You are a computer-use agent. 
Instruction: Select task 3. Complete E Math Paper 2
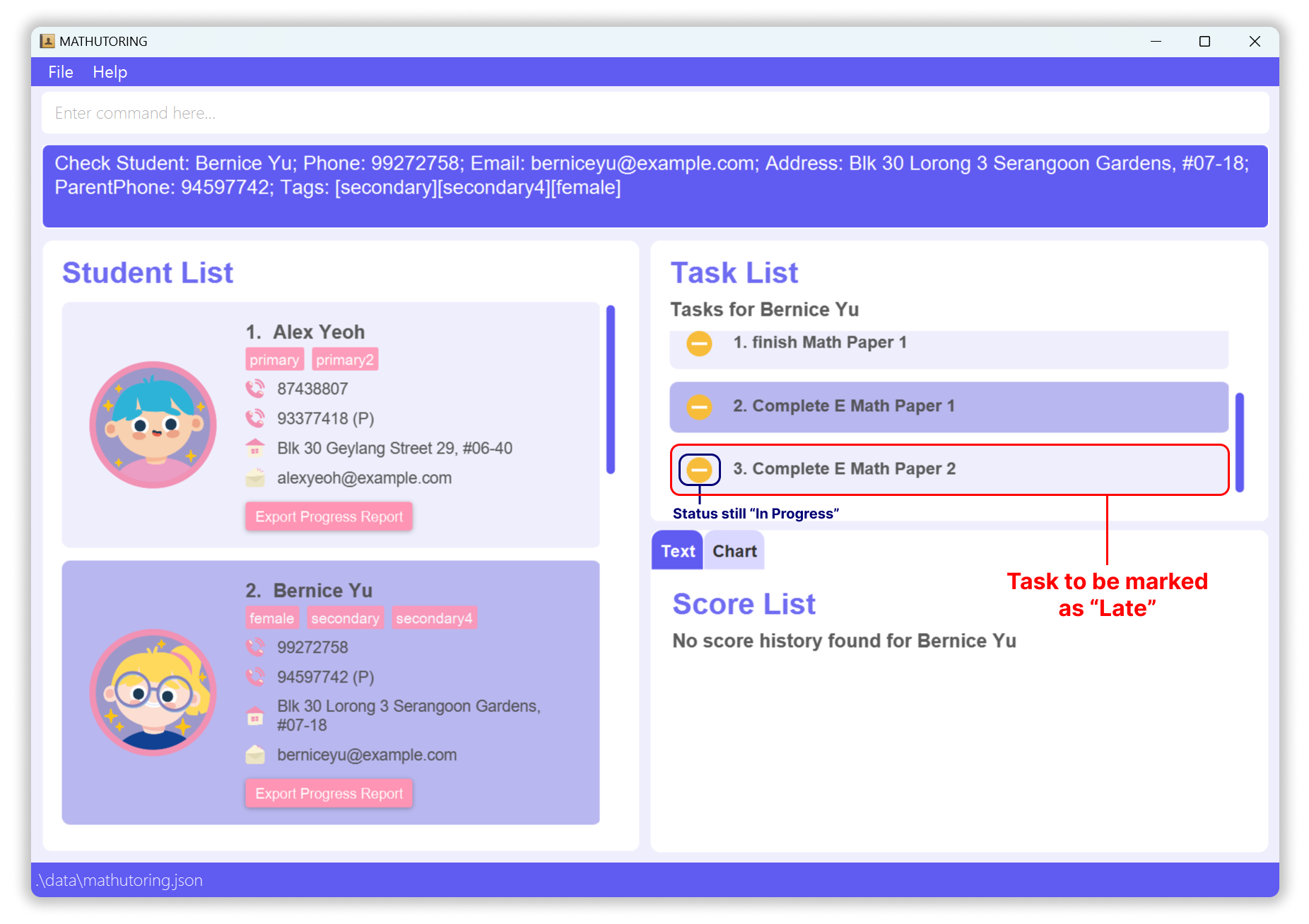coord(949,470)
